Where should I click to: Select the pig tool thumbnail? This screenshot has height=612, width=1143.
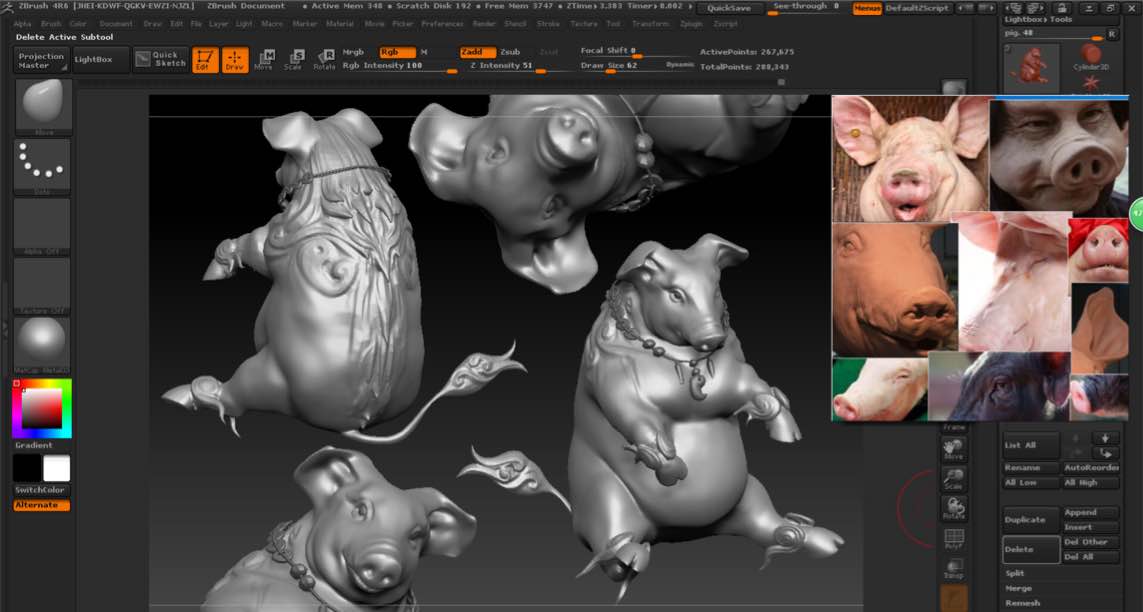[x=1032, y=67]
